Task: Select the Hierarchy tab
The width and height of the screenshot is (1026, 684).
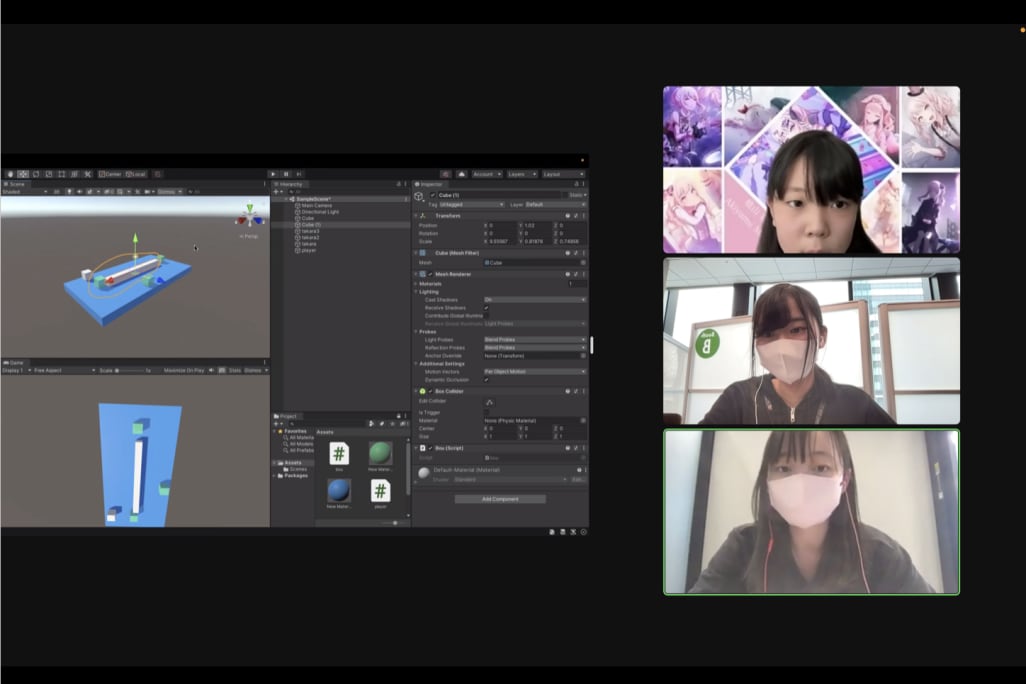Action: pos(290,184)
